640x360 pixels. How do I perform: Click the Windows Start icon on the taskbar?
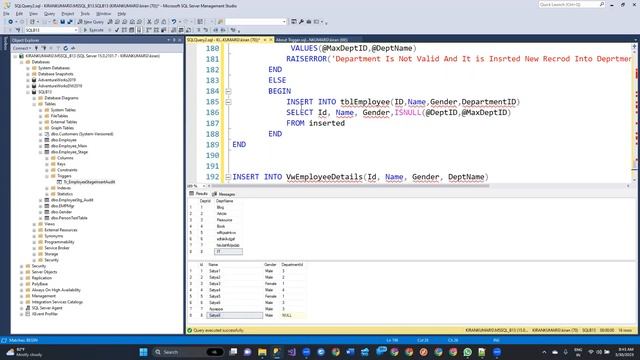[143, 352]
